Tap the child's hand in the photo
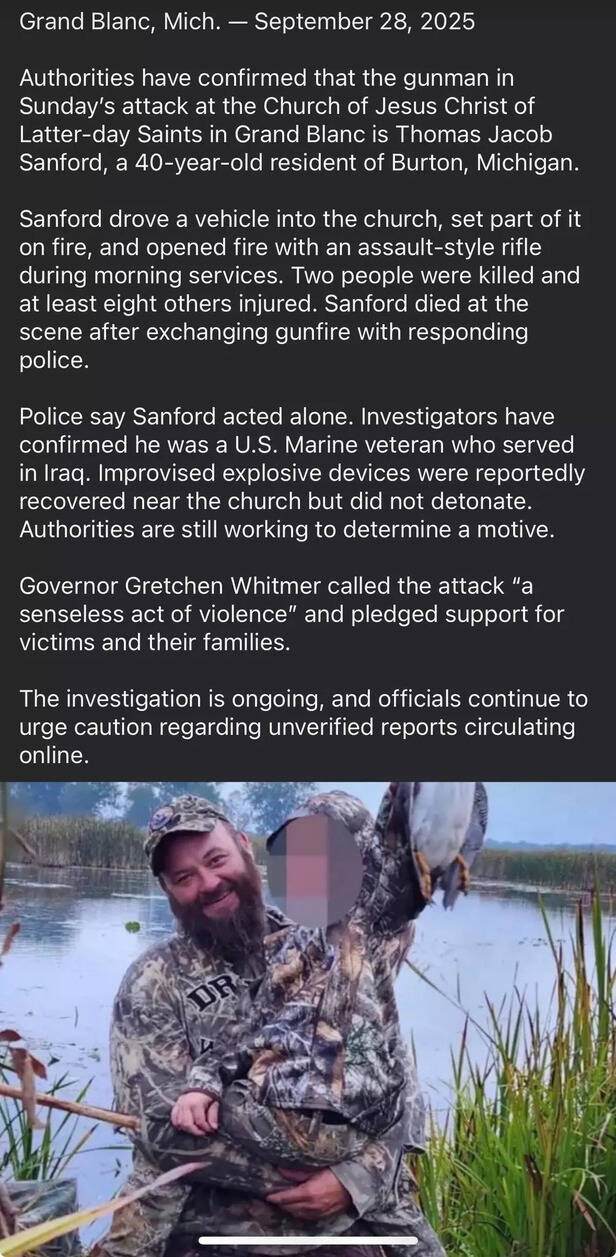Viewport: 616px width, 1257px height. click(194, 1110)
